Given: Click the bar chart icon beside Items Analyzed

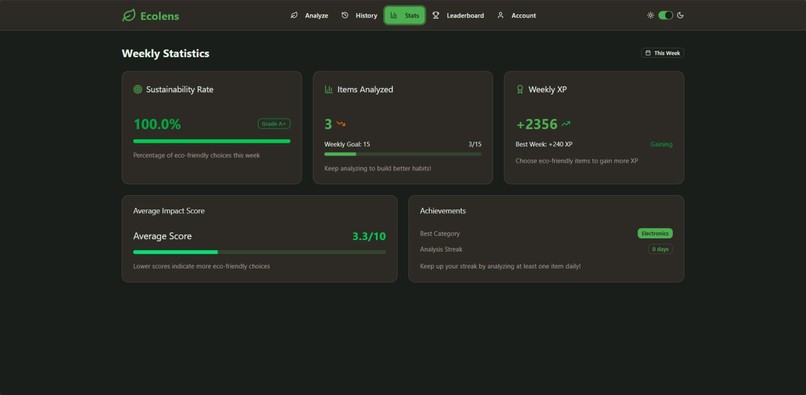Looking at the screenshot, I should click(x=328, y=89).
